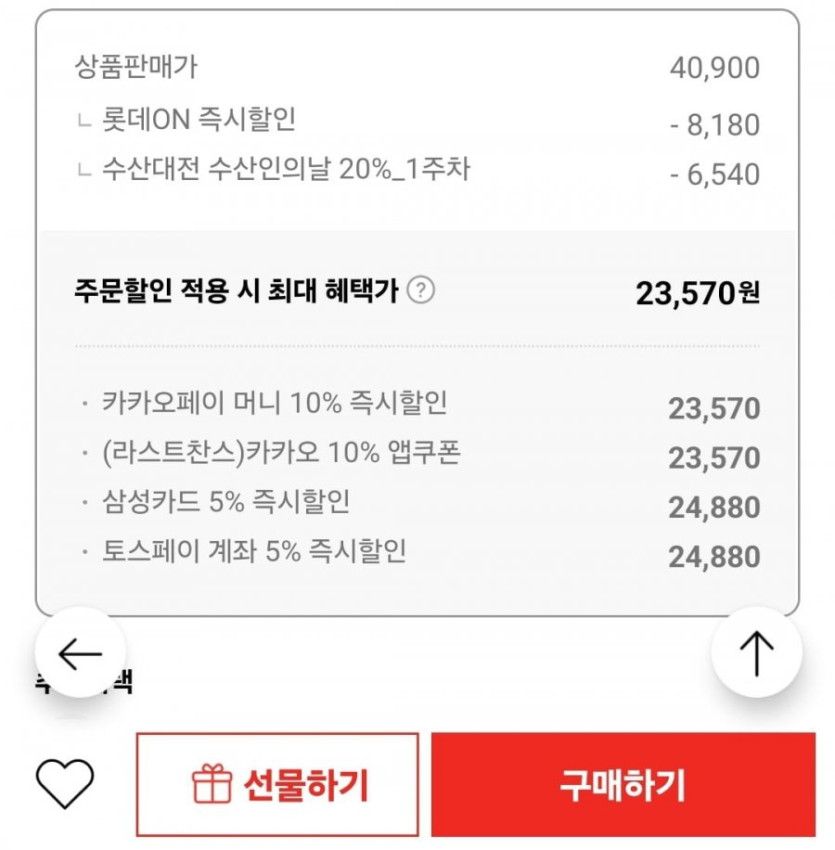Screen dimensions: 835x850
Task: Open the help icon beside 최대 혜택가
Action: [x=422, y=291]
